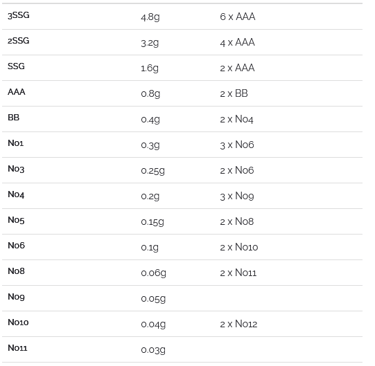Screen dimensions: 375x366
Task: Click the BB row label
Action: pos(13,117)
